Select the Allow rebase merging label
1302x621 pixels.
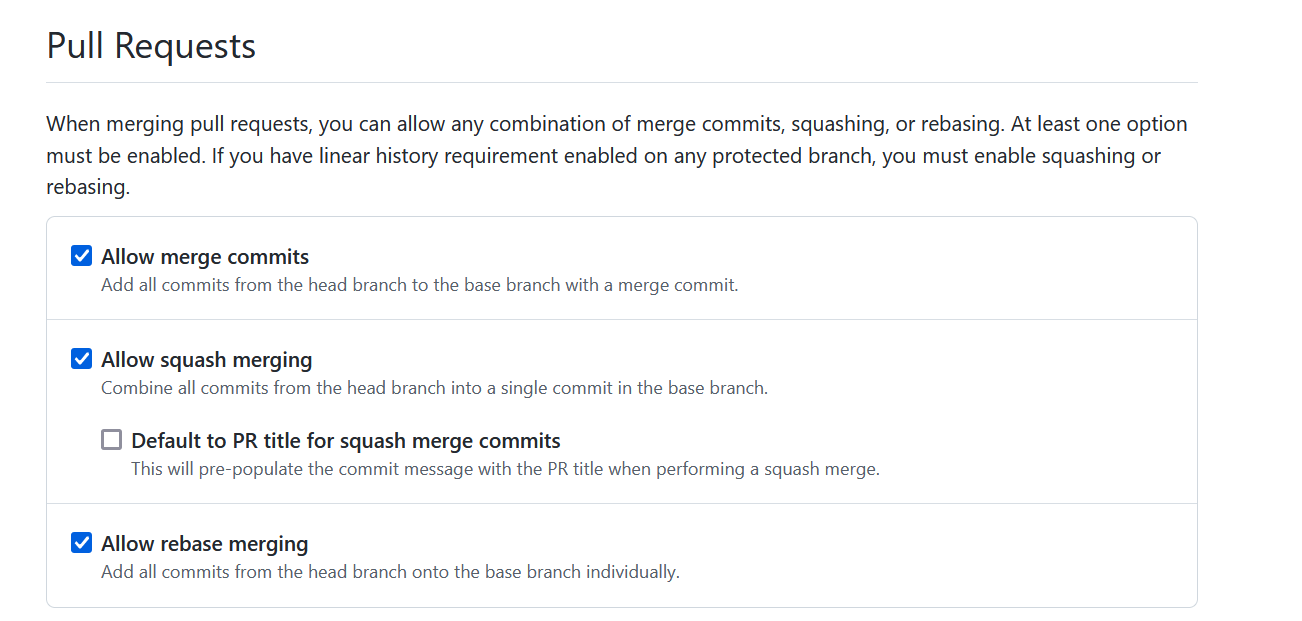[x=204, y=543]
